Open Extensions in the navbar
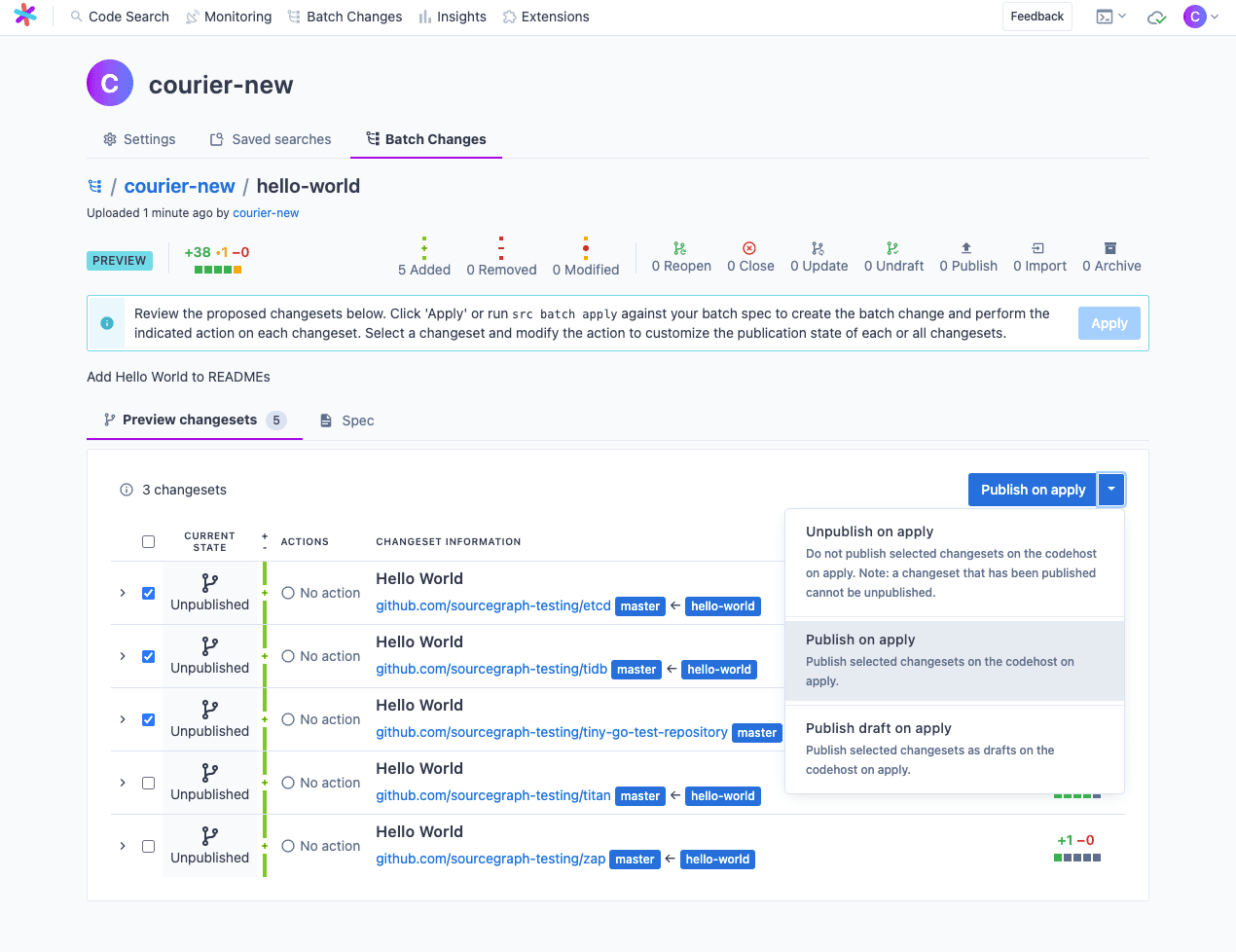Viewport: 1236px width, 952px height. 546,17
